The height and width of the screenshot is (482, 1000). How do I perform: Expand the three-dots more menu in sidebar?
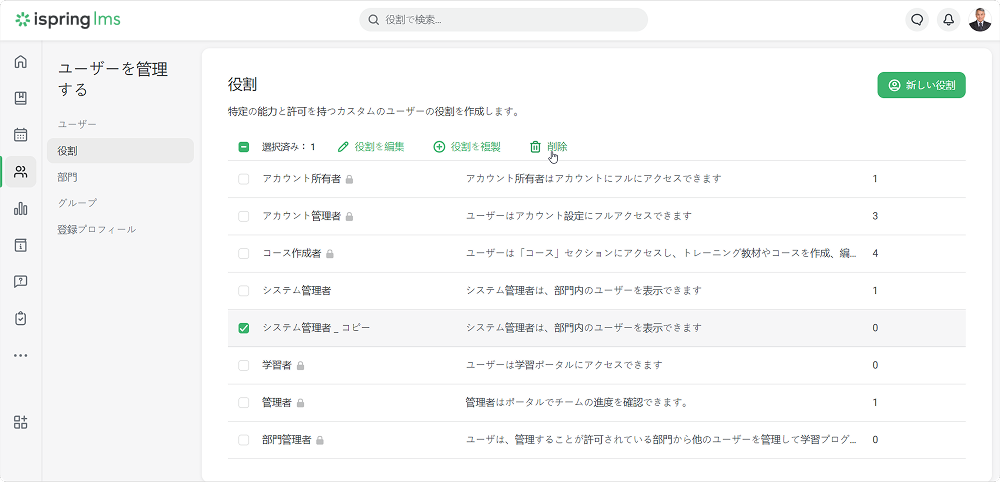point(20,355)
